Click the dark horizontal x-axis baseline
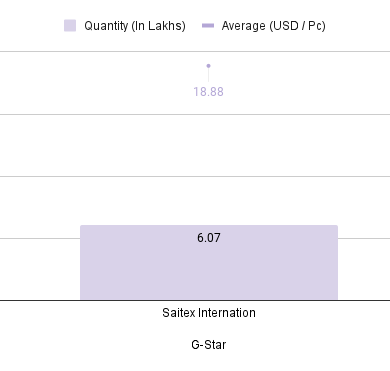Viewport: 390px width, 371px height. point(195,300)
